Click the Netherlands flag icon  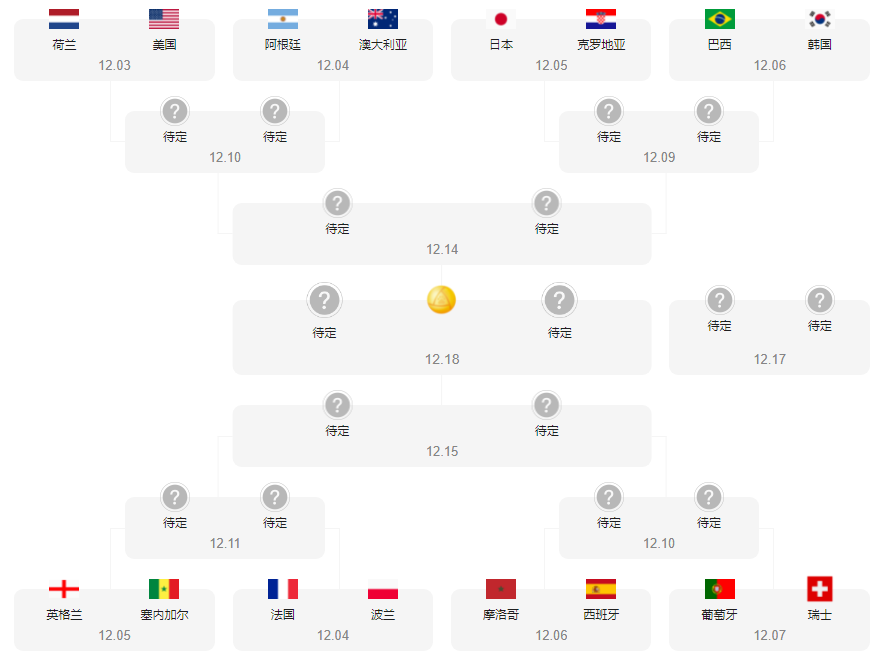click(x=64, y=19)
